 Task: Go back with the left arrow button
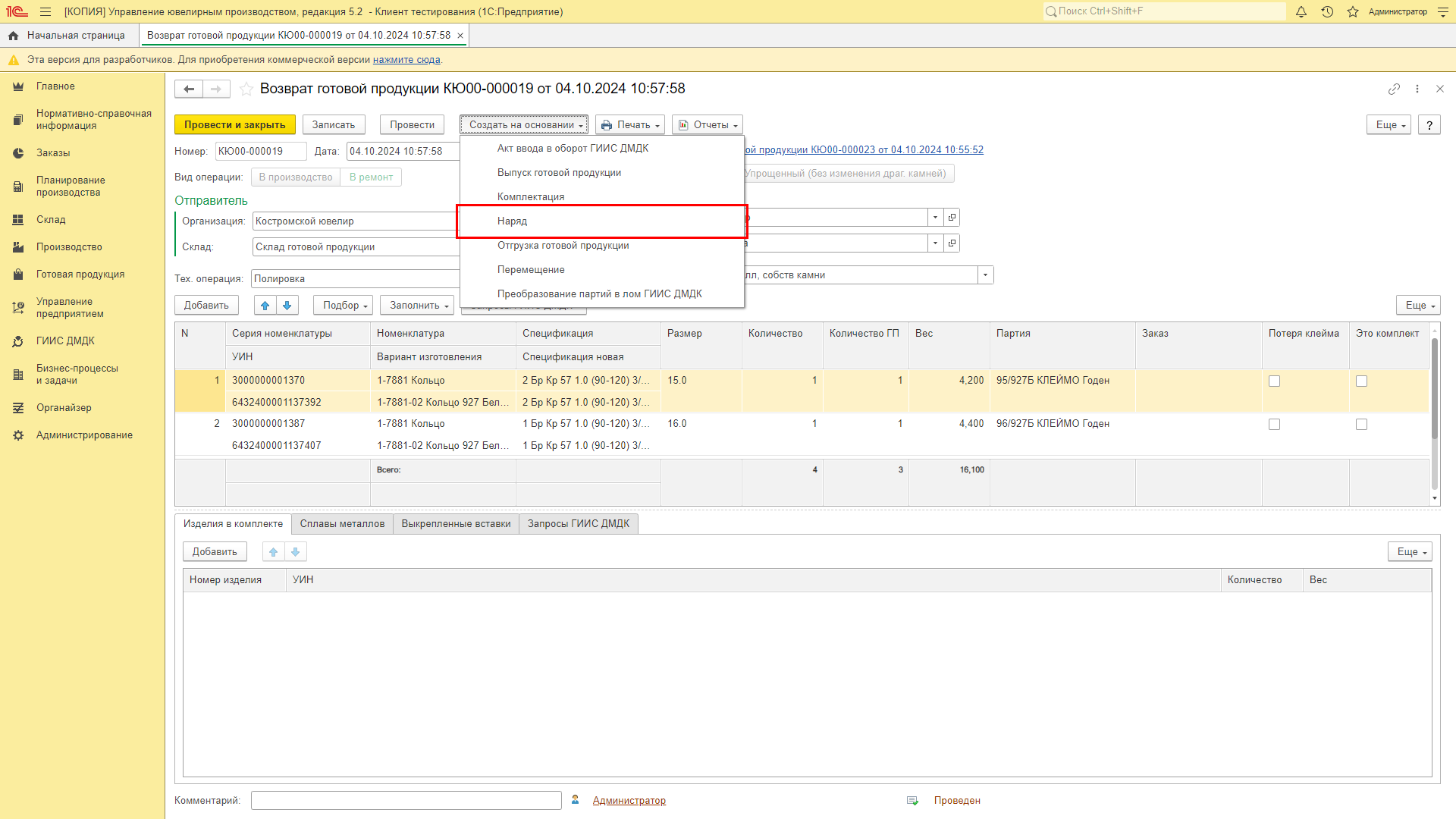point(189,89)
